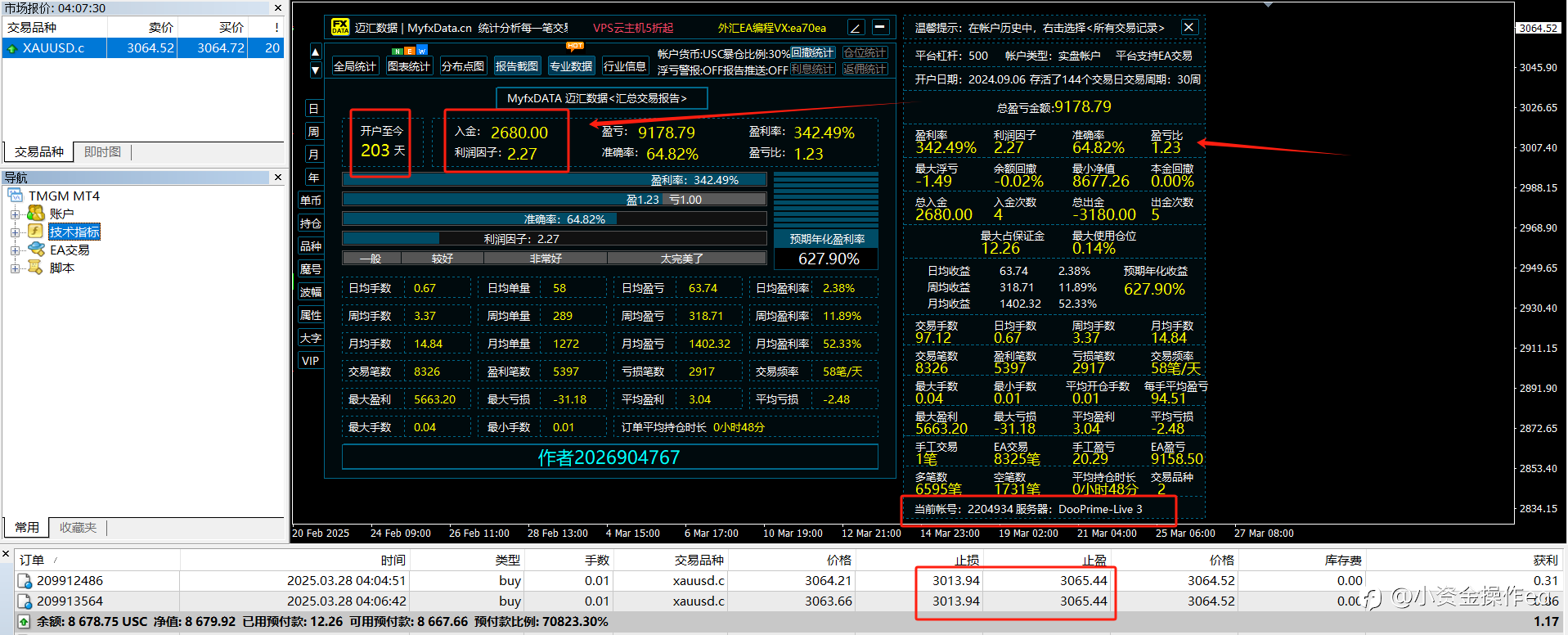The width and height of the screenshot is (1568, 635).
Task: Select the 日 daily period button
Action: 312,109
